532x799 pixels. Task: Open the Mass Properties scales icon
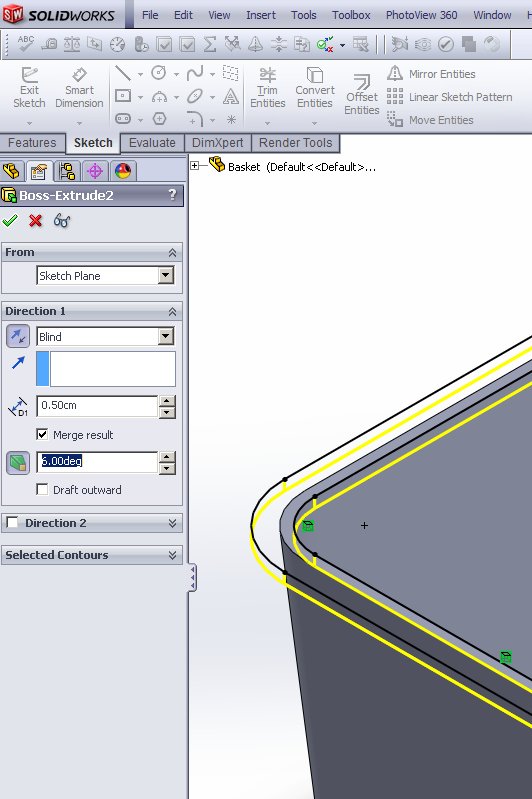(72, 44)
